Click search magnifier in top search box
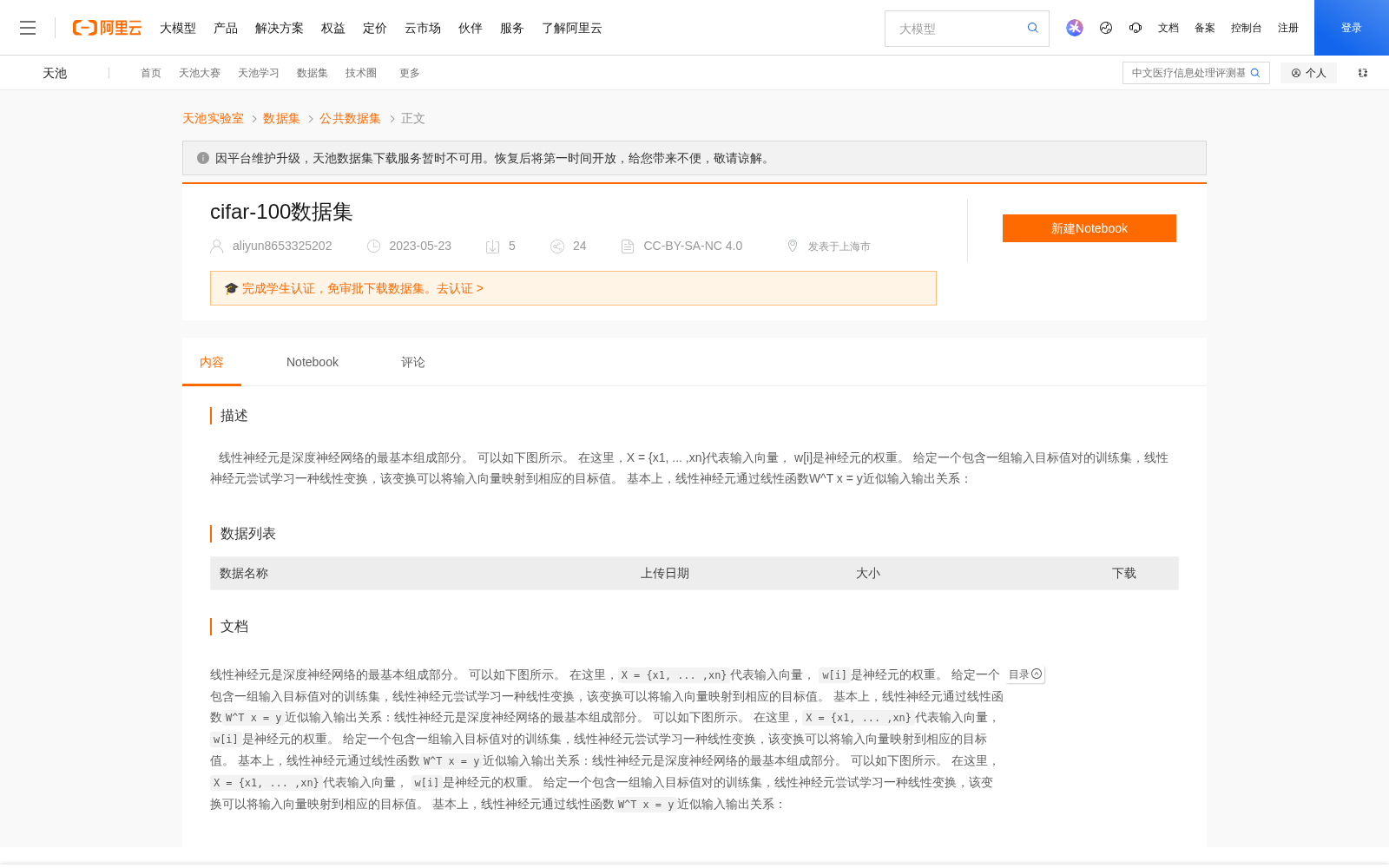The image size is (1389, 868). [1032, 28]
